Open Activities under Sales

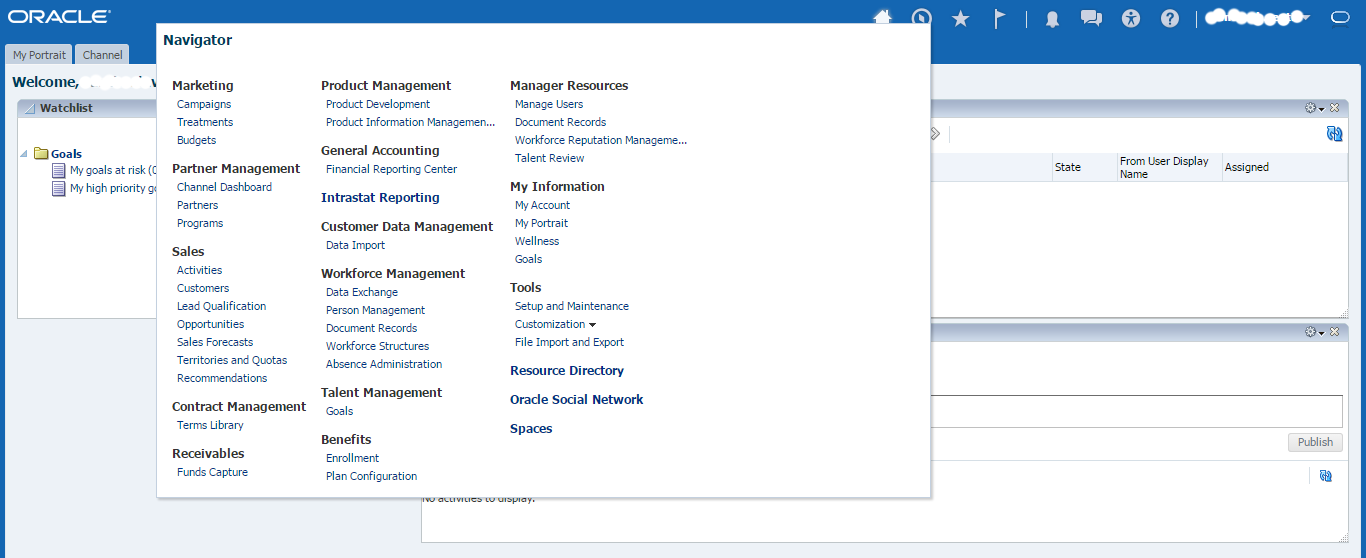(199, 270)
